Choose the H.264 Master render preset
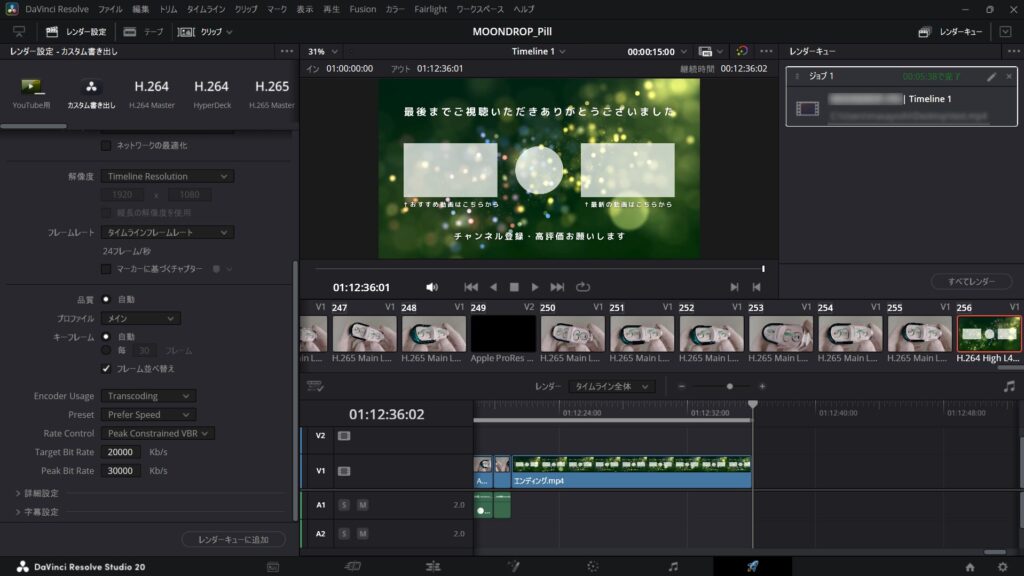 point(151,93)
